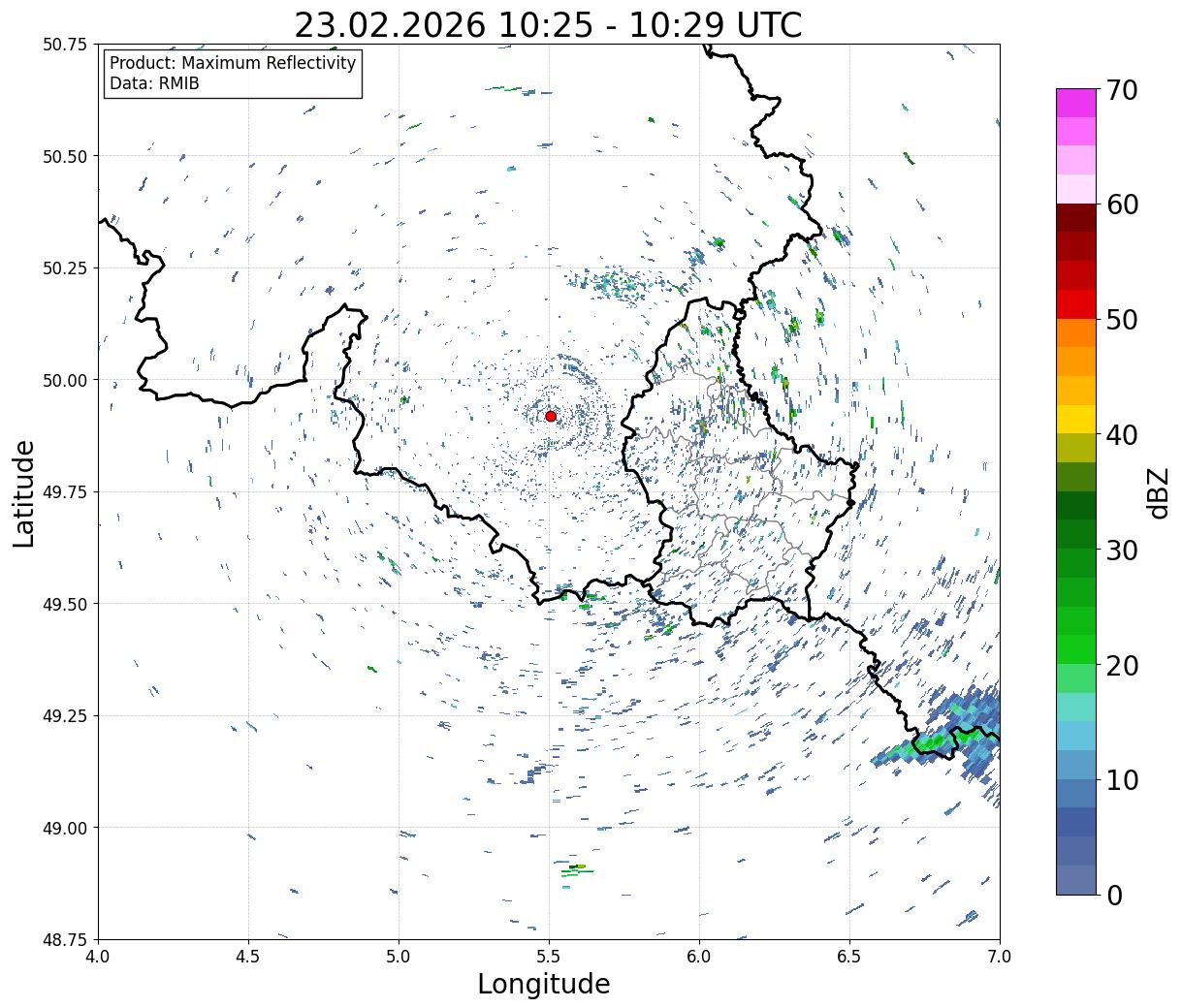Click the yellow colorbar segment above 40
Viewport: 1182px width, 1008px height.
pos(1076,420)
